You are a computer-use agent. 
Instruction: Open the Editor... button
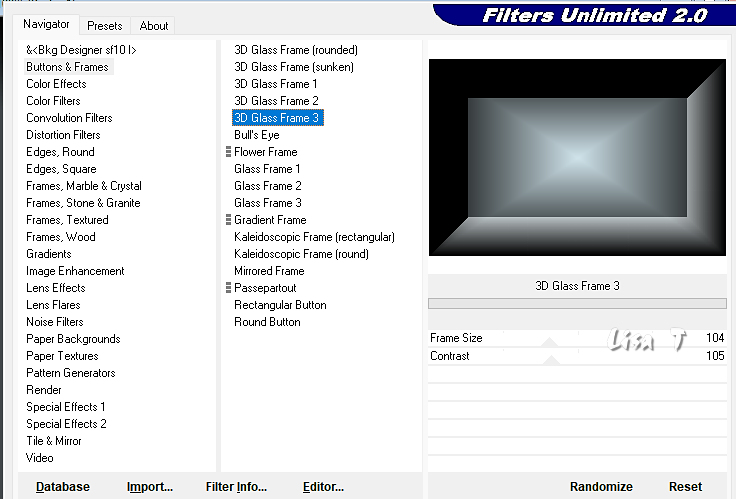pos(323,487)
